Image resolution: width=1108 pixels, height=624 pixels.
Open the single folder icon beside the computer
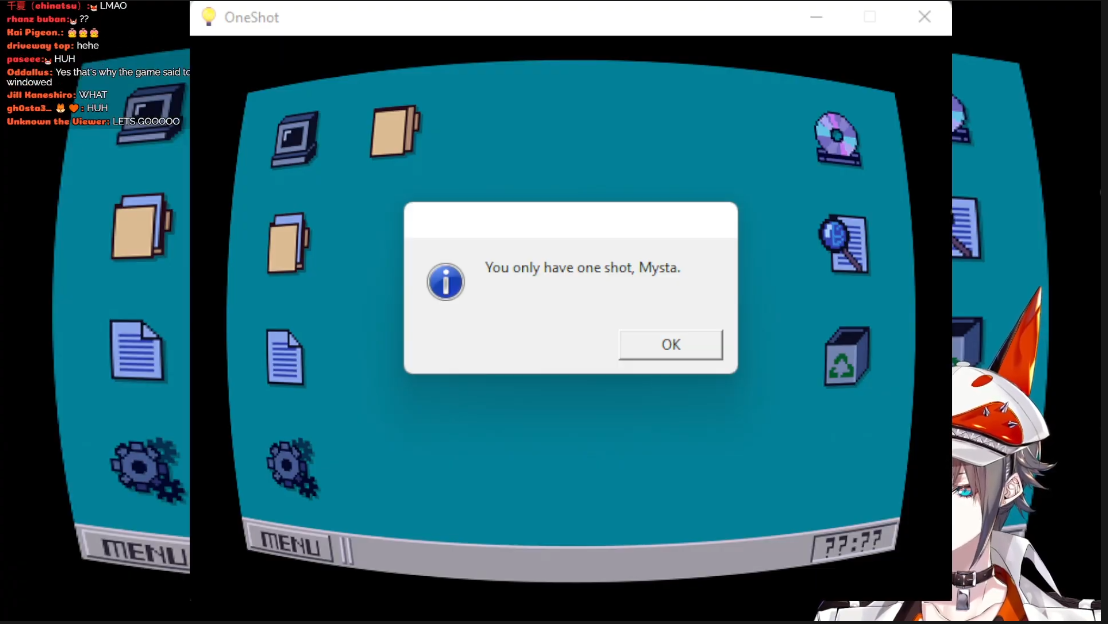(x=395, y=131)
